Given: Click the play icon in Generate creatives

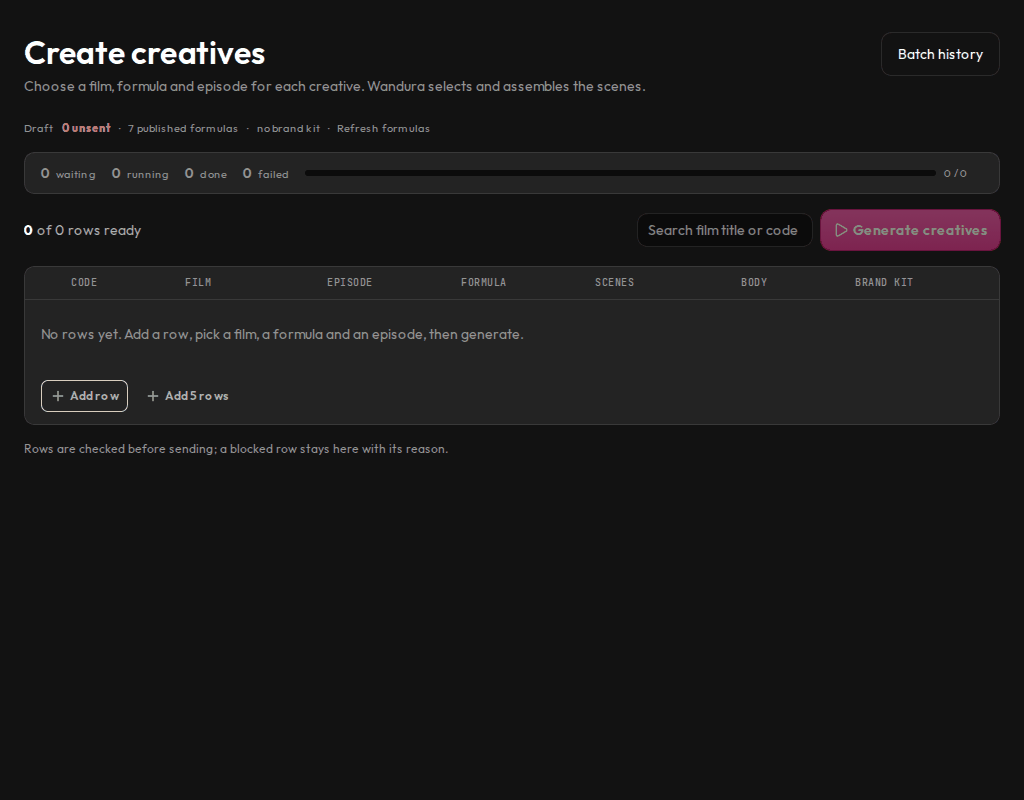Looking at the screenshot, I should (841, 230).
